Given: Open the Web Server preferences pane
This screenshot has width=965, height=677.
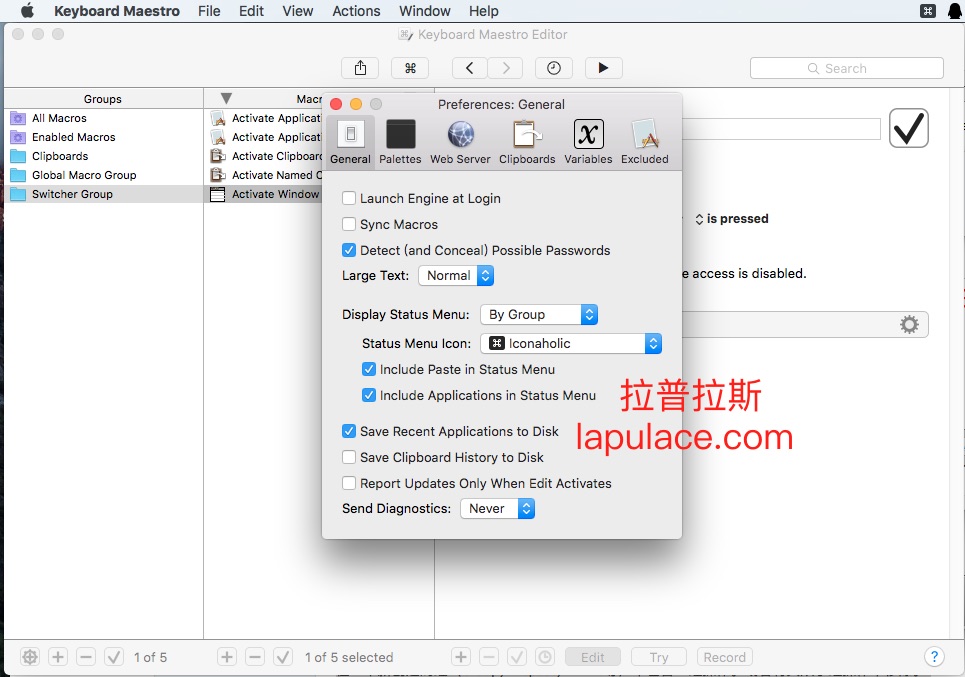Looking at the screenshot, I should pyautogui.click(x=460, y=141).
